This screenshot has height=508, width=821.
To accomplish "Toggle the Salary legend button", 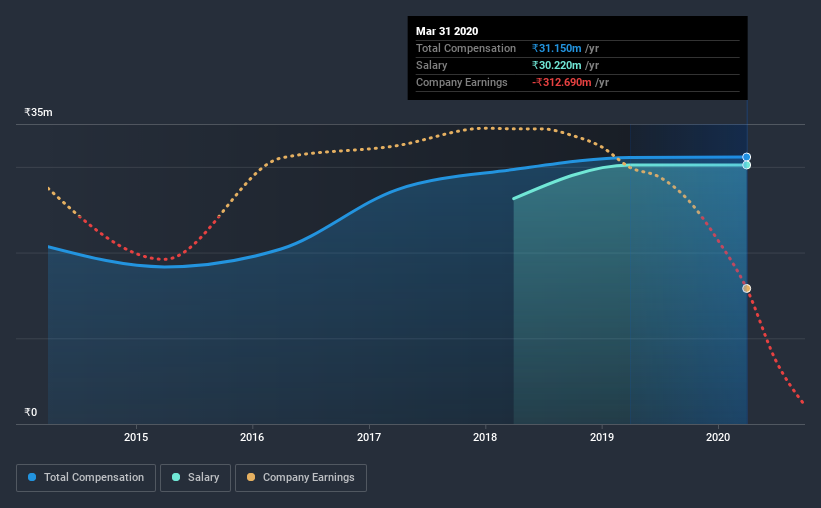I will click(x=195, y=478).
